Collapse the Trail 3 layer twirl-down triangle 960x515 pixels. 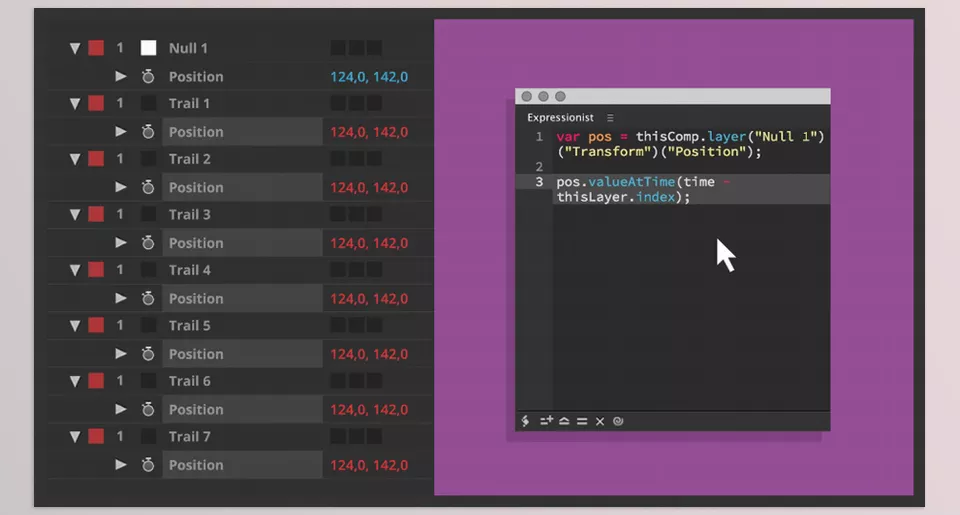[x=75, y=215]
